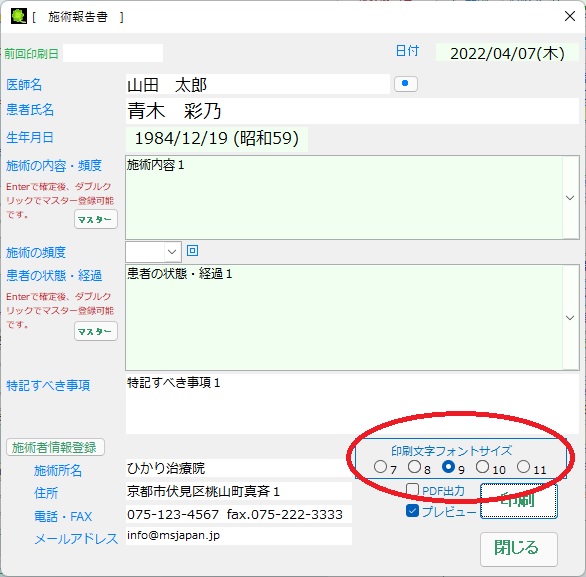Click the 特記すべき事項 text field
The height and width of the screenshot is (577, 586).
[352, 403]
